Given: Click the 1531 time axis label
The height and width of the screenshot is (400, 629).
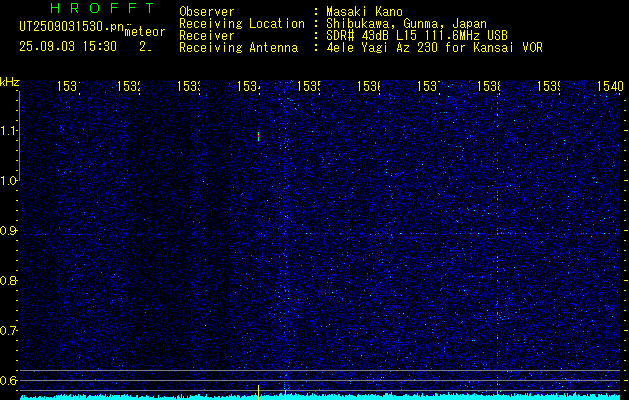Looking at the screenshot, I should (69, 86).
